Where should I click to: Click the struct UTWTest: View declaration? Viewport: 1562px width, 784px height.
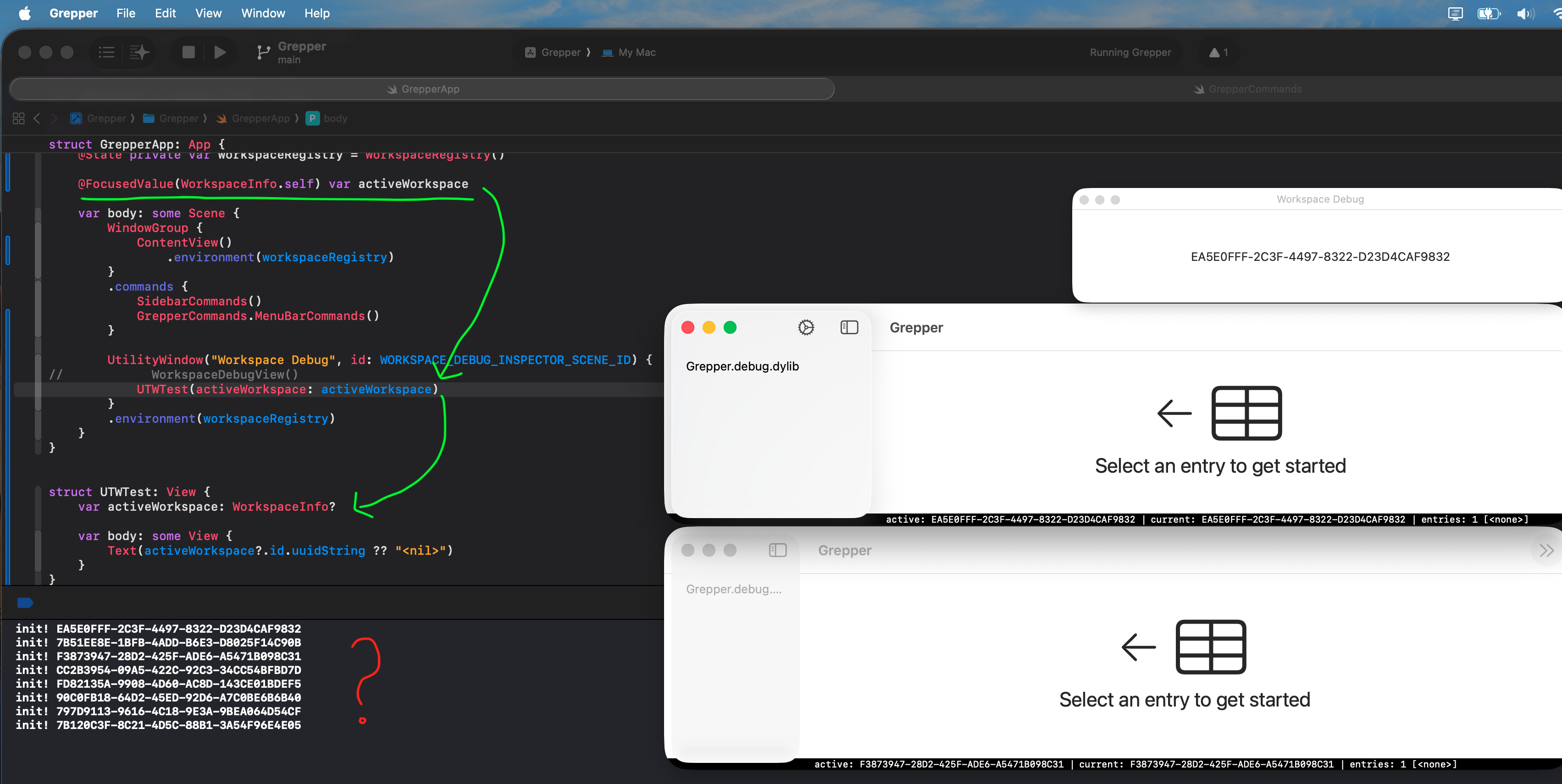pos(129,492)
